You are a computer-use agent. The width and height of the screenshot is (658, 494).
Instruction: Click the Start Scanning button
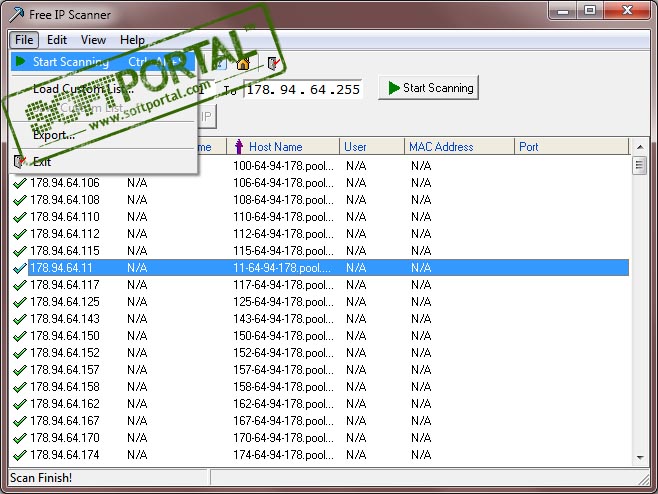point(428,88)
